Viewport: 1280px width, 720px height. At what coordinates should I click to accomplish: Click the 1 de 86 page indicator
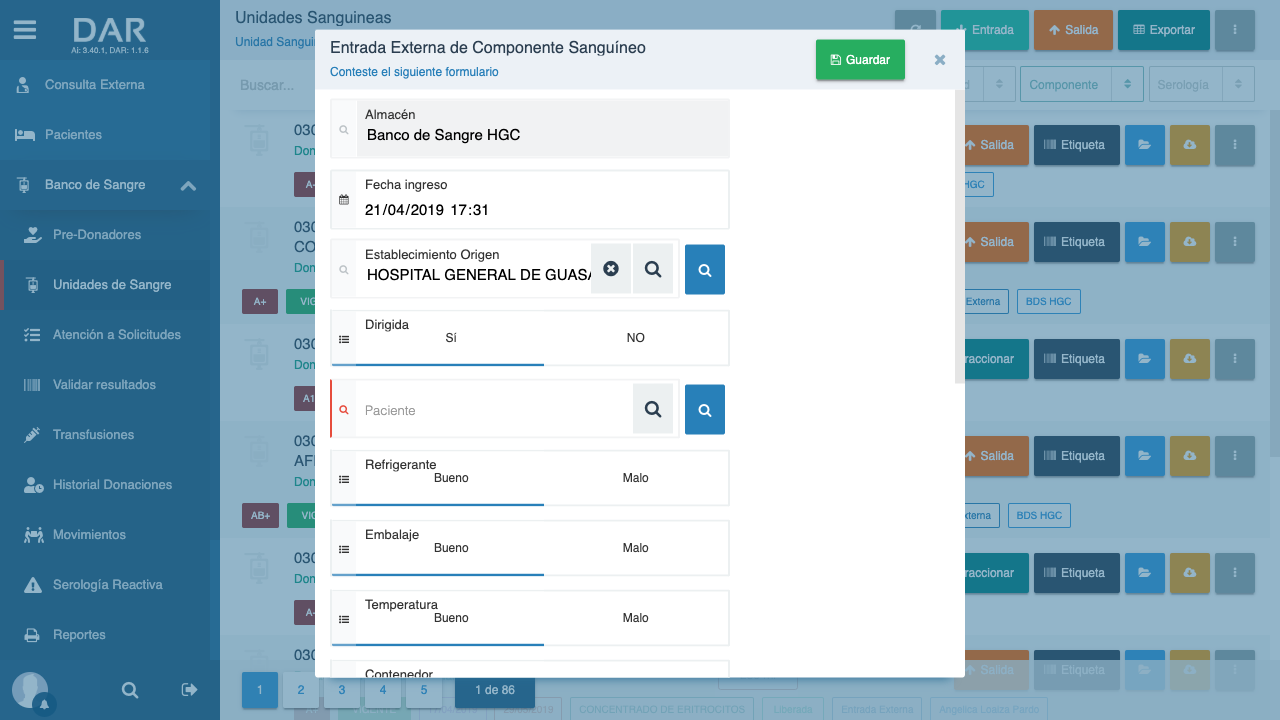pos(495,690)
